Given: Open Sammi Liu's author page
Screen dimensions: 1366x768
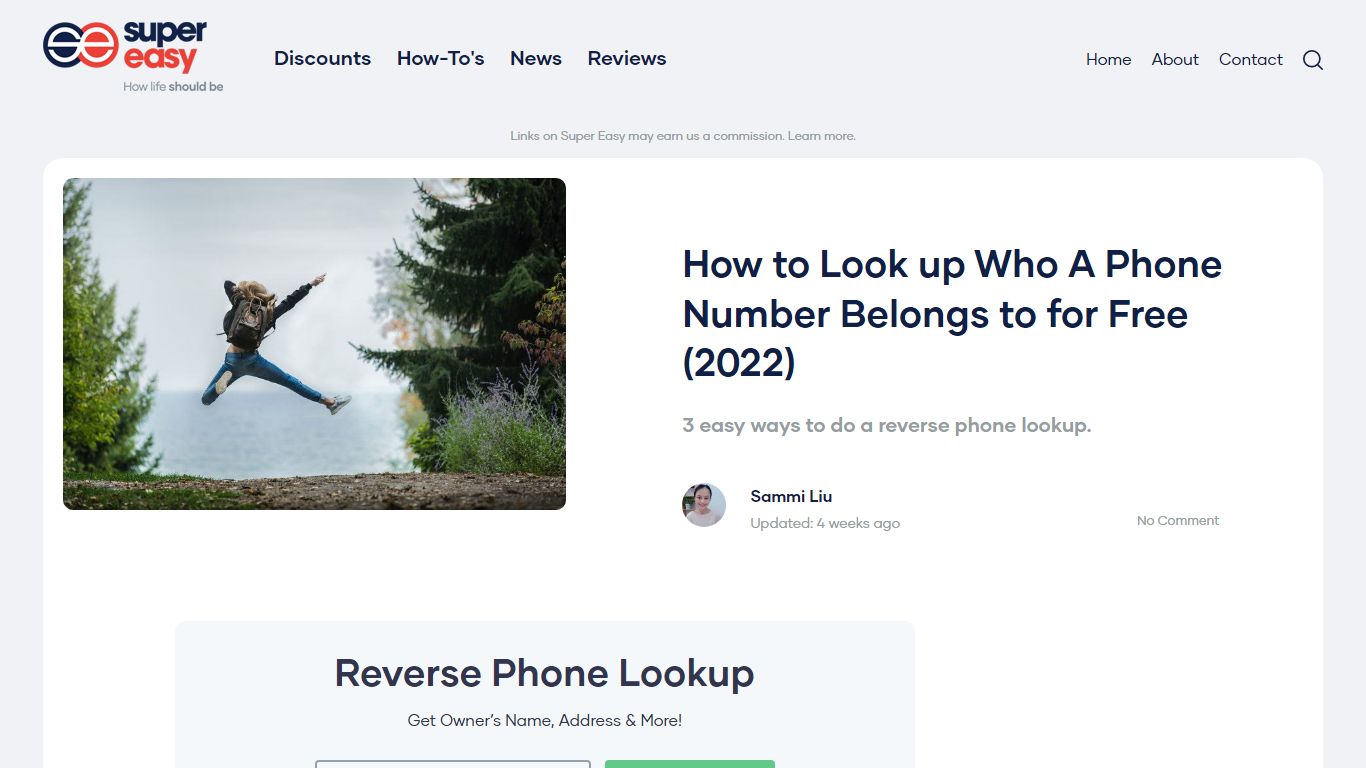Looking at the screenshot, I should [791, 496].
